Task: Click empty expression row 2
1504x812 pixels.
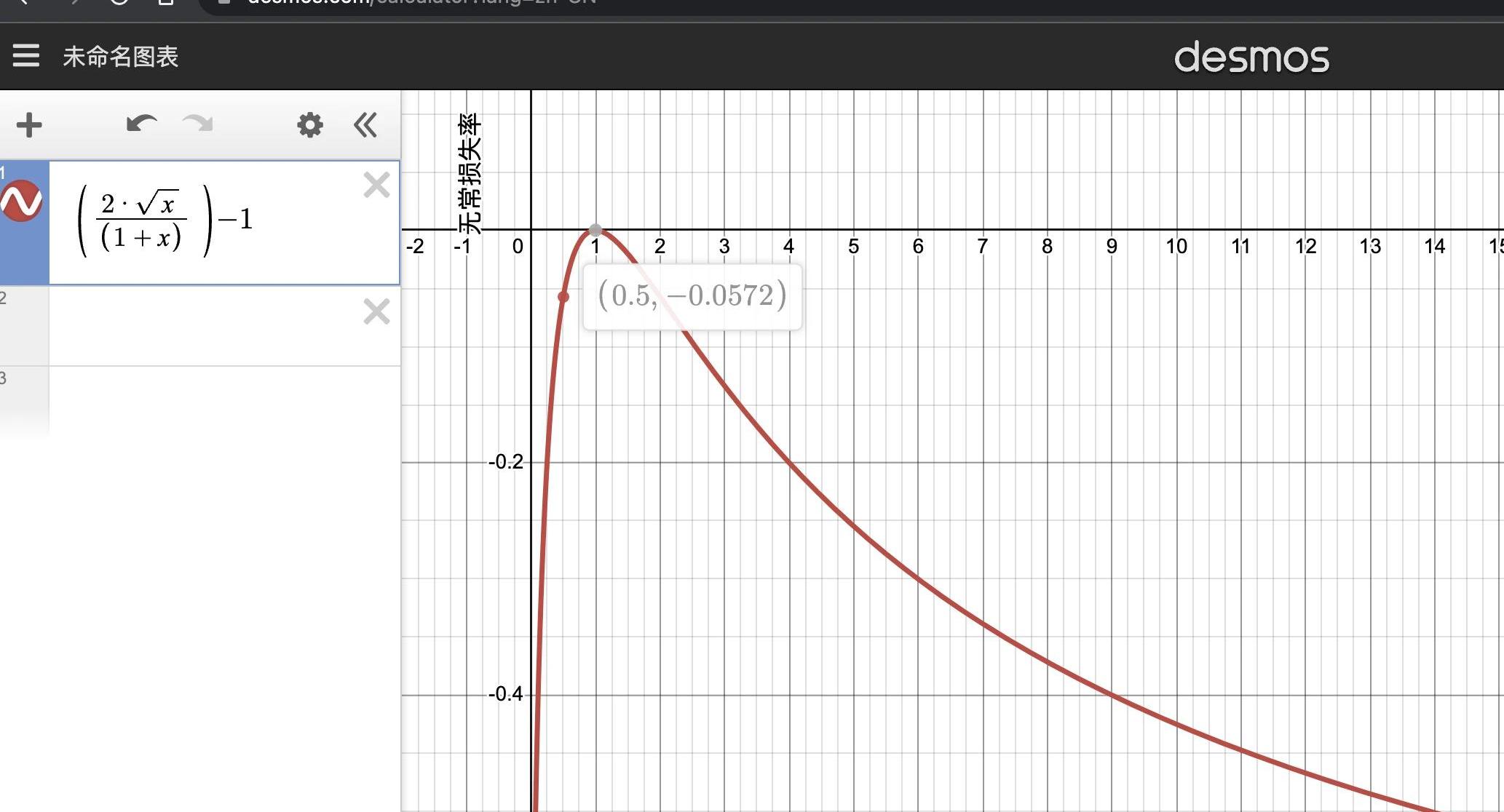Action: coord(204,325)
